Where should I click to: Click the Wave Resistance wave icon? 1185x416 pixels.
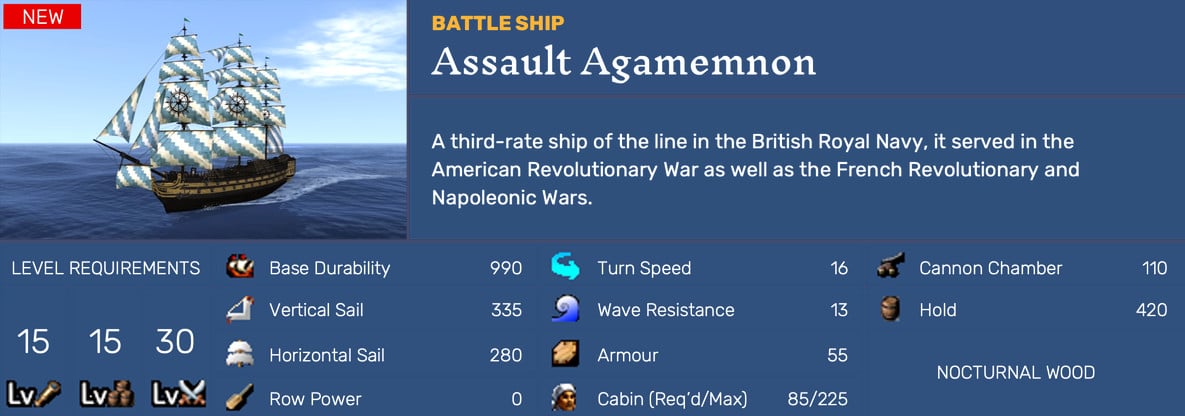point(566,310)
